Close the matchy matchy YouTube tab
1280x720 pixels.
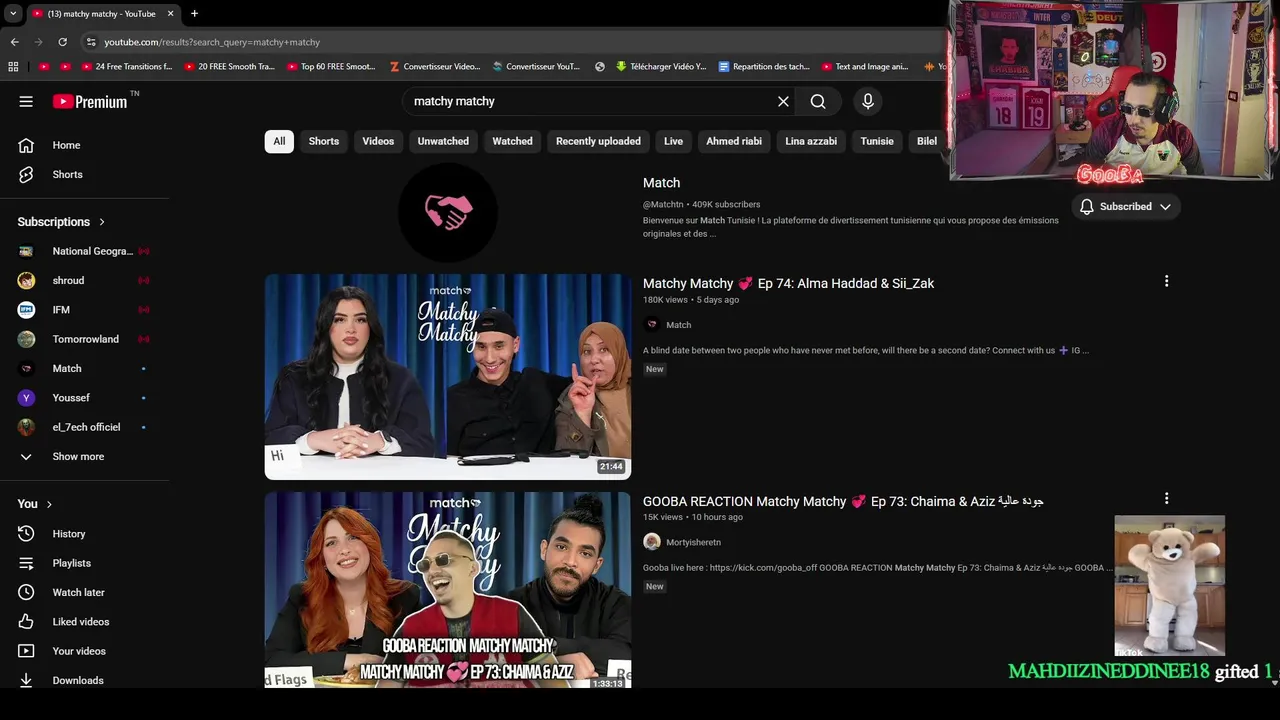click(170, 14)
